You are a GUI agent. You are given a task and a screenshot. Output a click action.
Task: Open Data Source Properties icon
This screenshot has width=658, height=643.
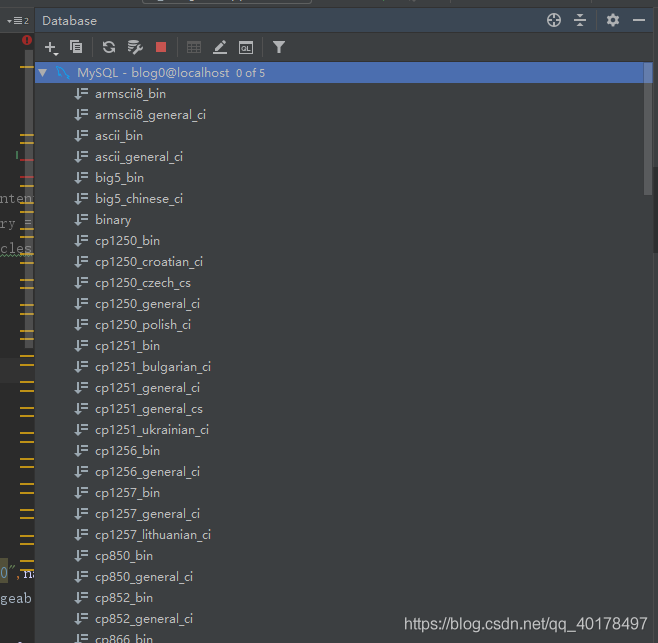(x=135, y=47)
